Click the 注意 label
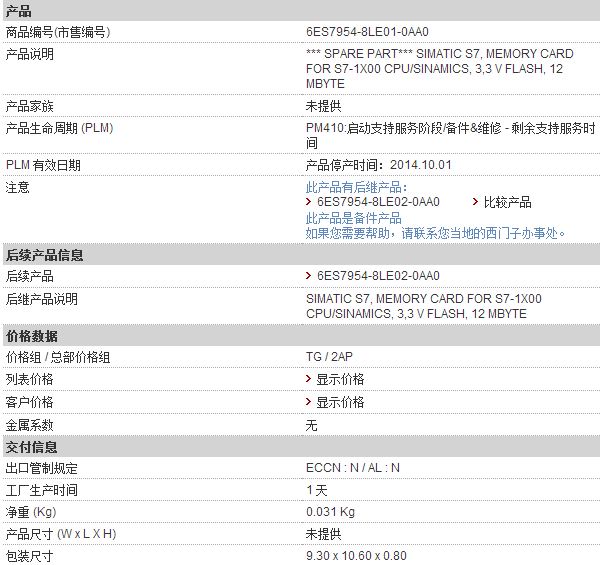 coord(17,187)
